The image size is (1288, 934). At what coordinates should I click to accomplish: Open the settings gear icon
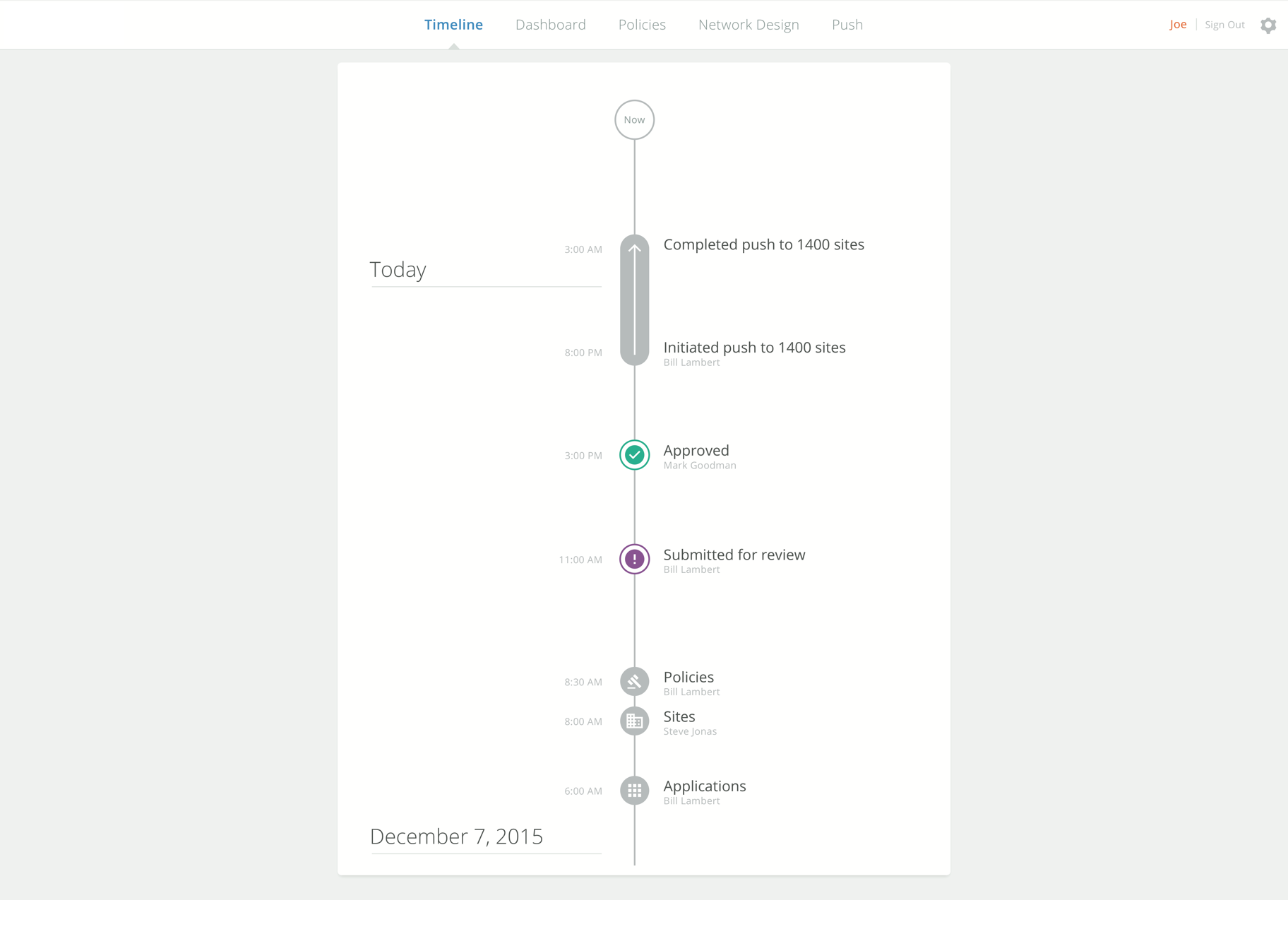pos(1268,25)
